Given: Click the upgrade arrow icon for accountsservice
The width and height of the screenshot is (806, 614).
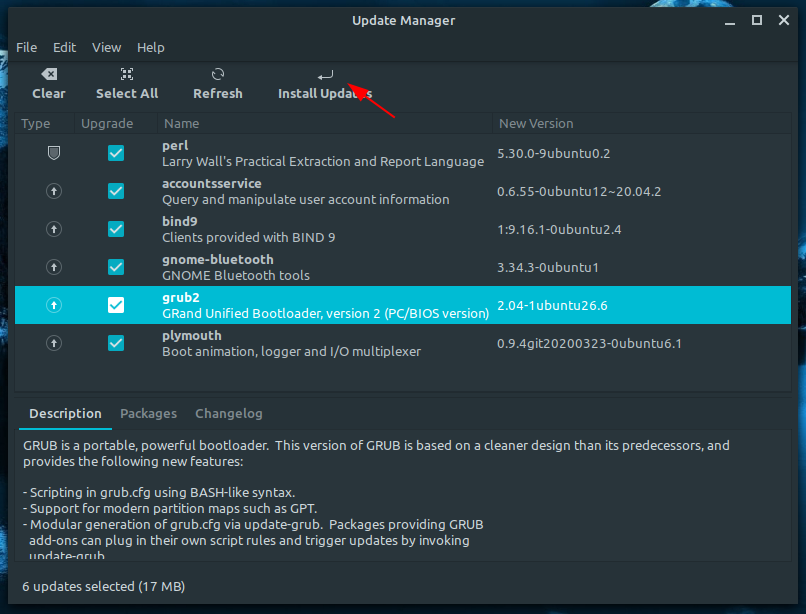Looking at the screenshot, I should (54, 191).
